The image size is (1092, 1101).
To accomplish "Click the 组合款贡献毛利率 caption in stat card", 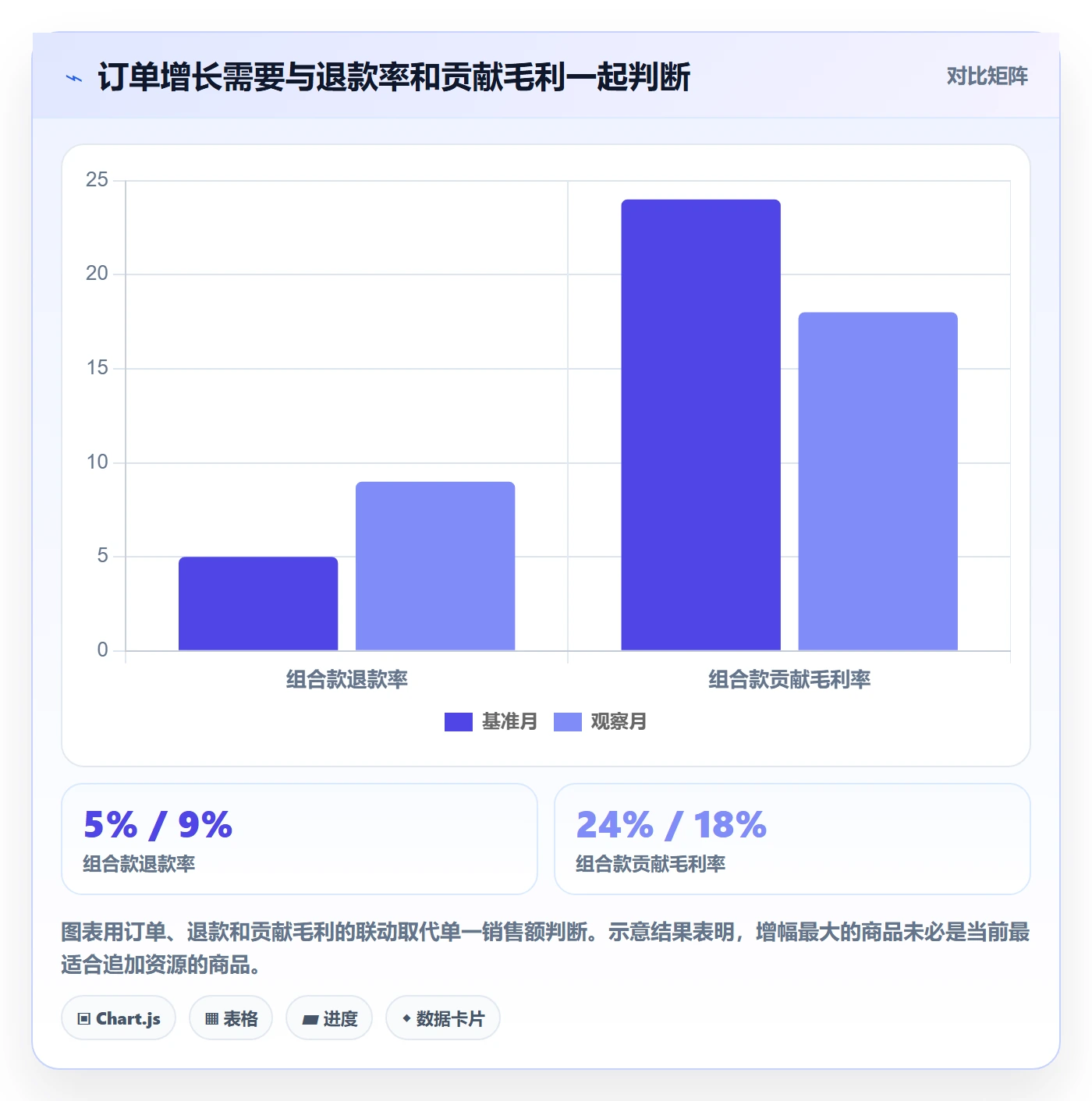I will click(x=651, y=864).
